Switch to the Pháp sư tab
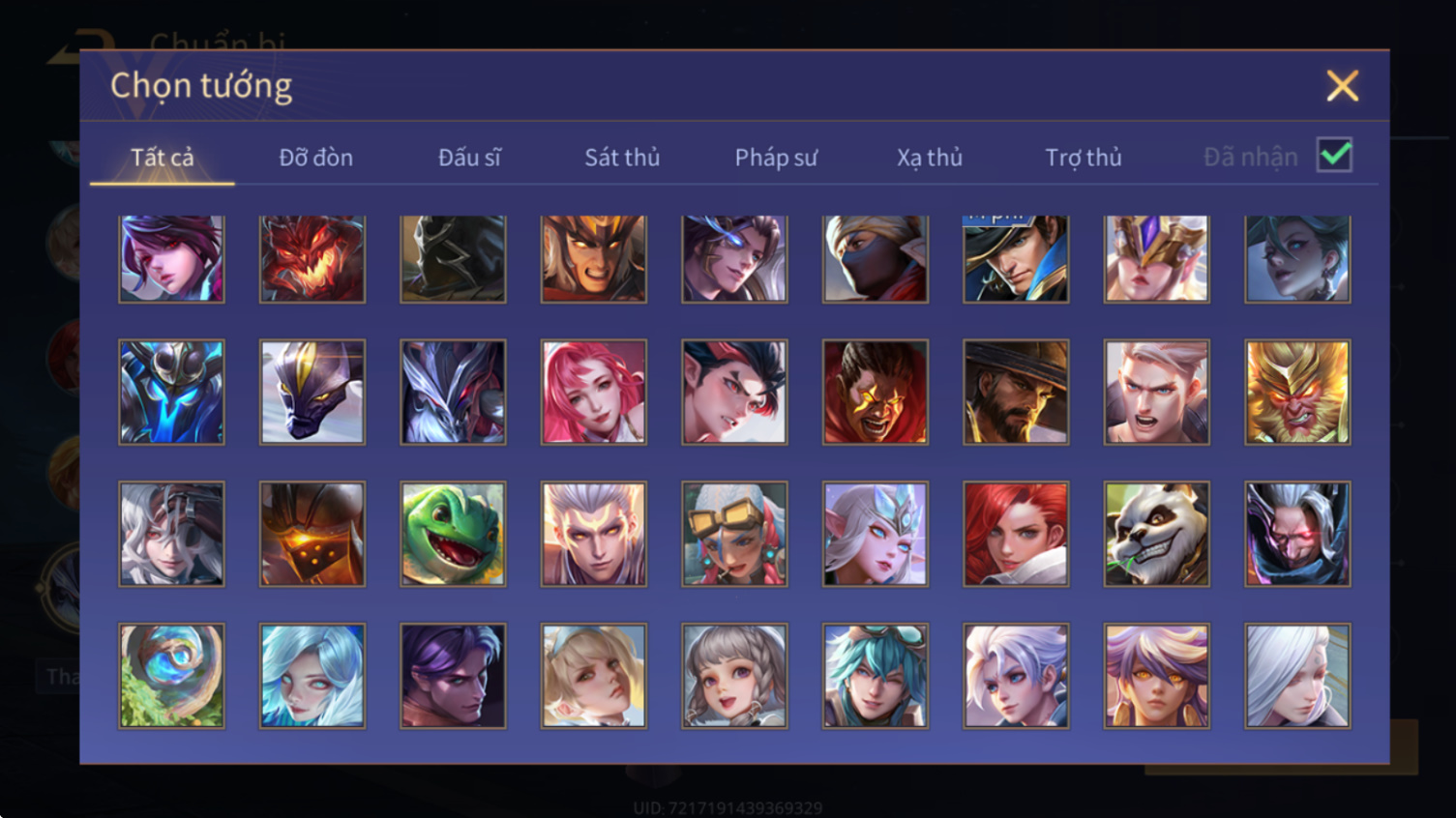This screenshot has width=1456, height=818. tap(776, 158)
